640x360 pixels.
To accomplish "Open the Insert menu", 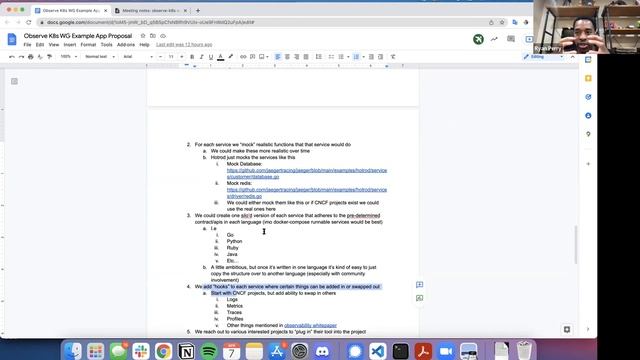I will click(x=70, y=44).
